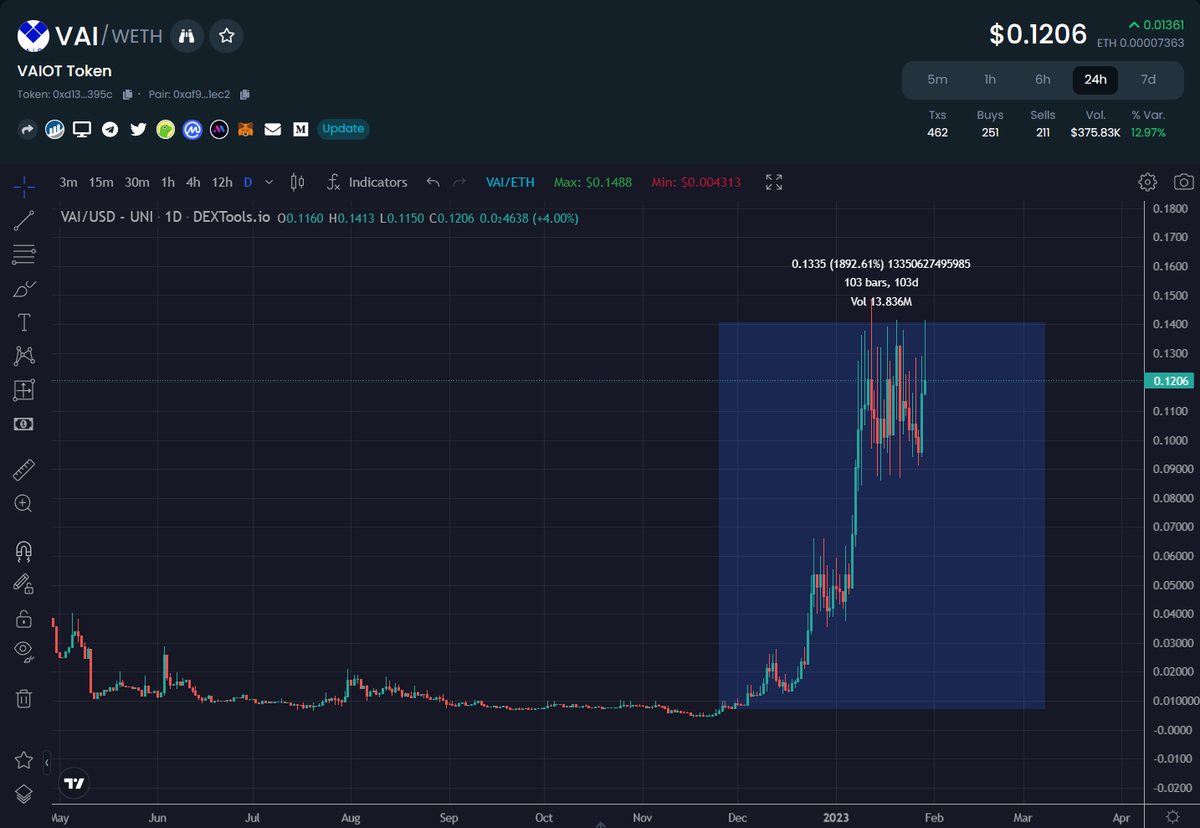Screen dimensions: 1200x828
Task: Toggle chart fullscreen mode
Action: (x=774, y=182)
